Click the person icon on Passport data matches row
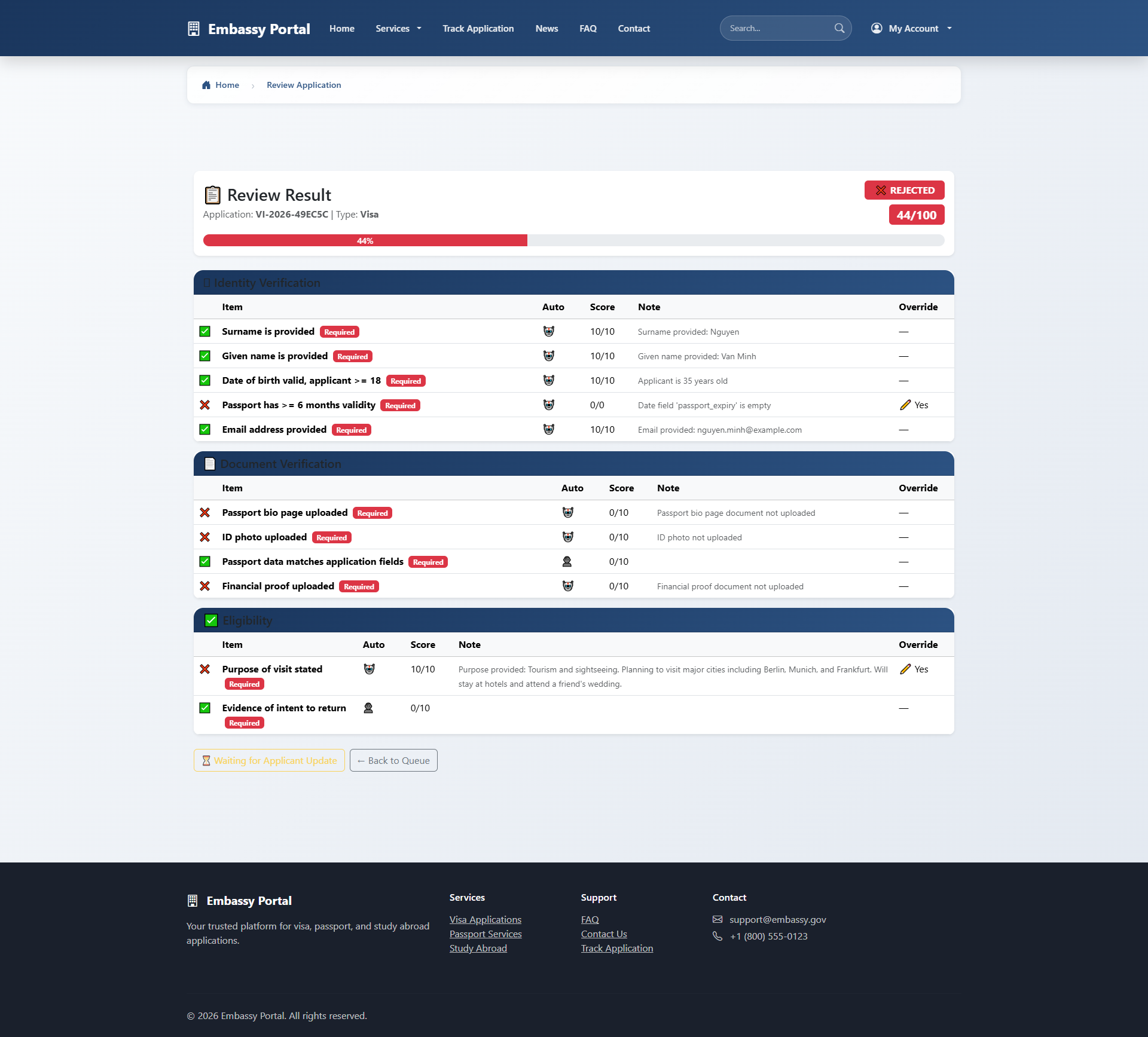 point(567,562)
